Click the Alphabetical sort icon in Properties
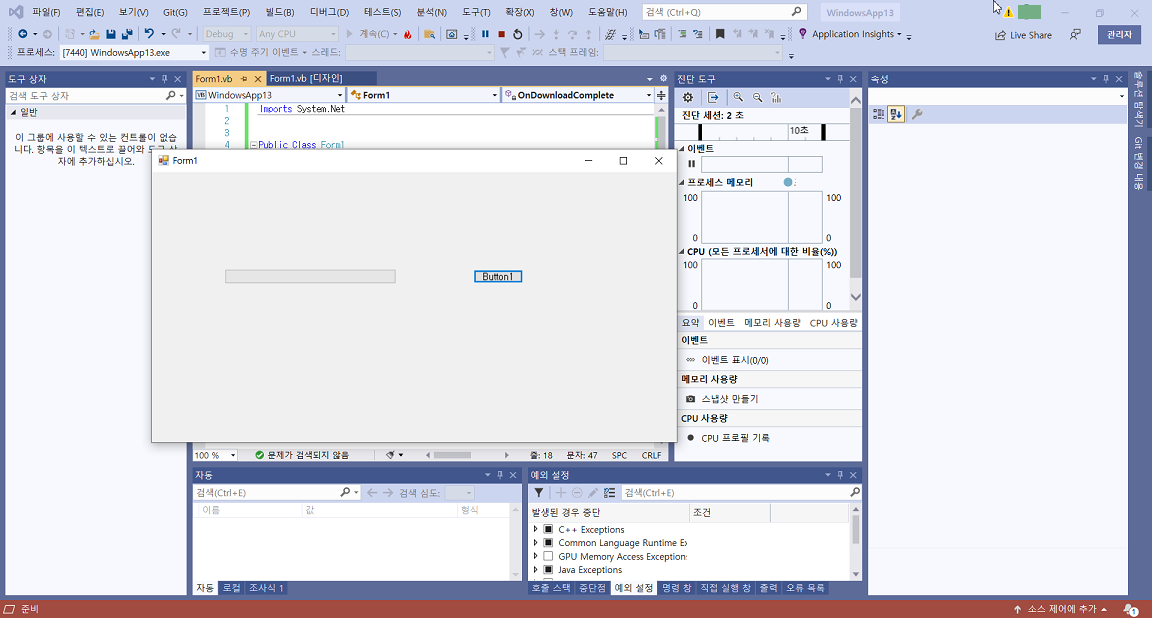The image size is (1152, 618). (896, 114)
